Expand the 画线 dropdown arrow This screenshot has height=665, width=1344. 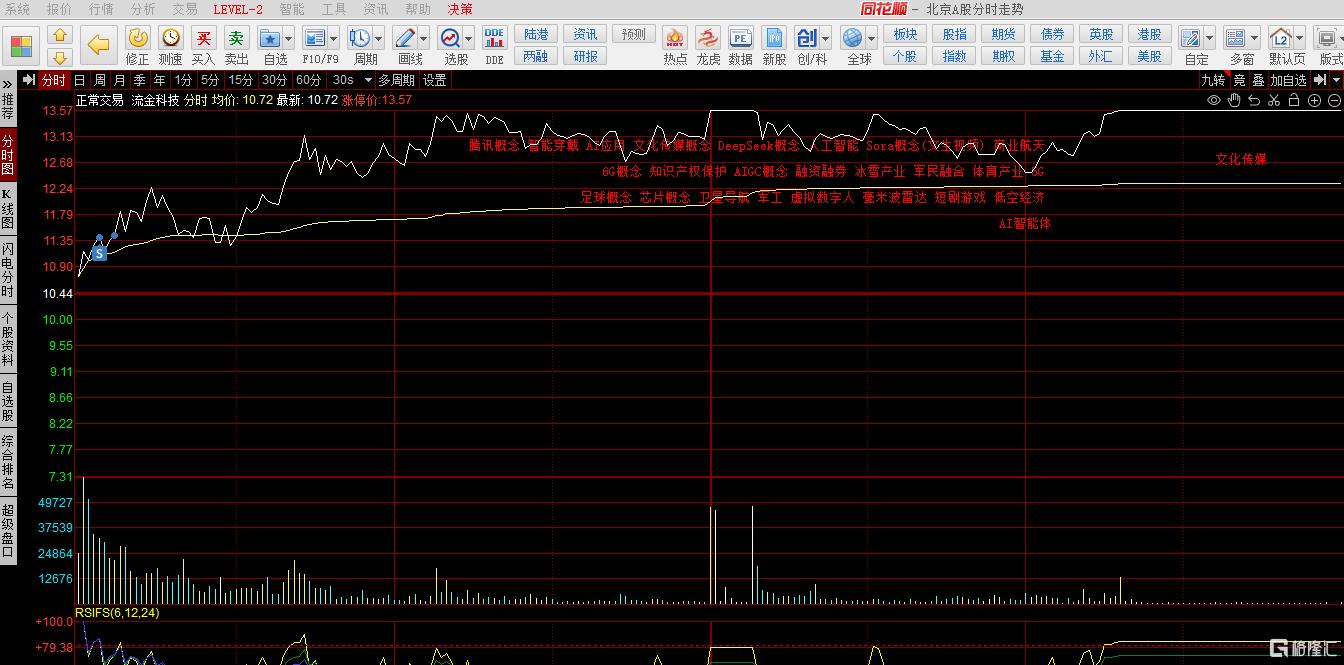(424, 39)
